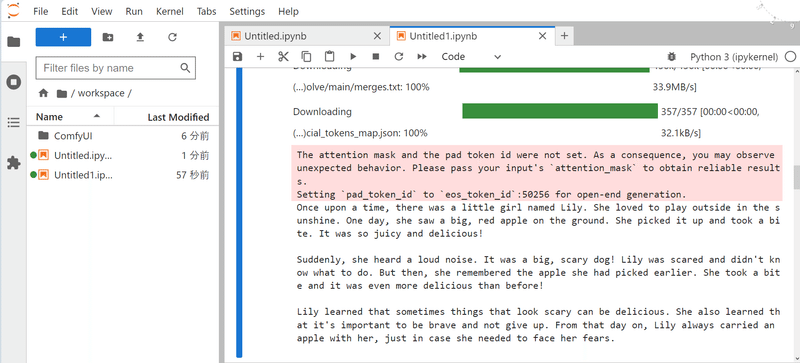Screen dimensions: 800x363
Task: Copy the selected cell
Action: pyautogui.click(x=306, y=57)
